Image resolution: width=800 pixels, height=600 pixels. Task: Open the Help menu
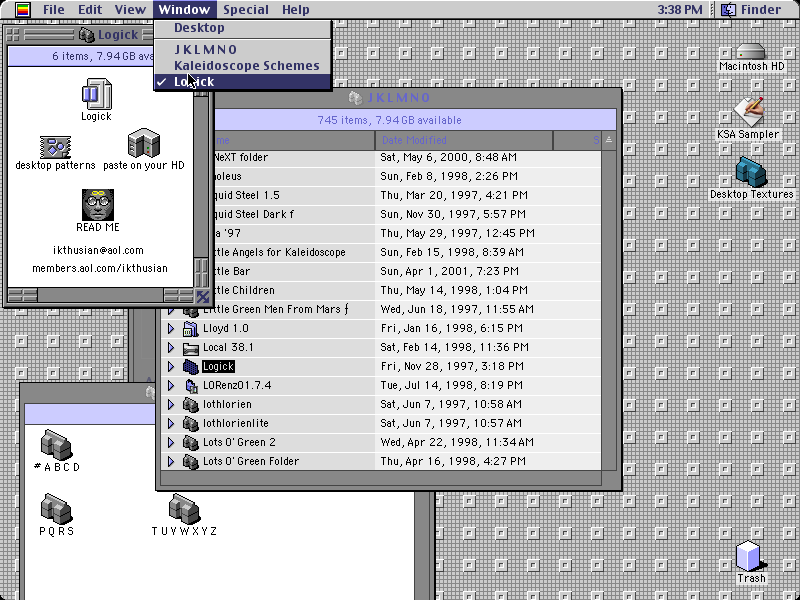[295, 10]
